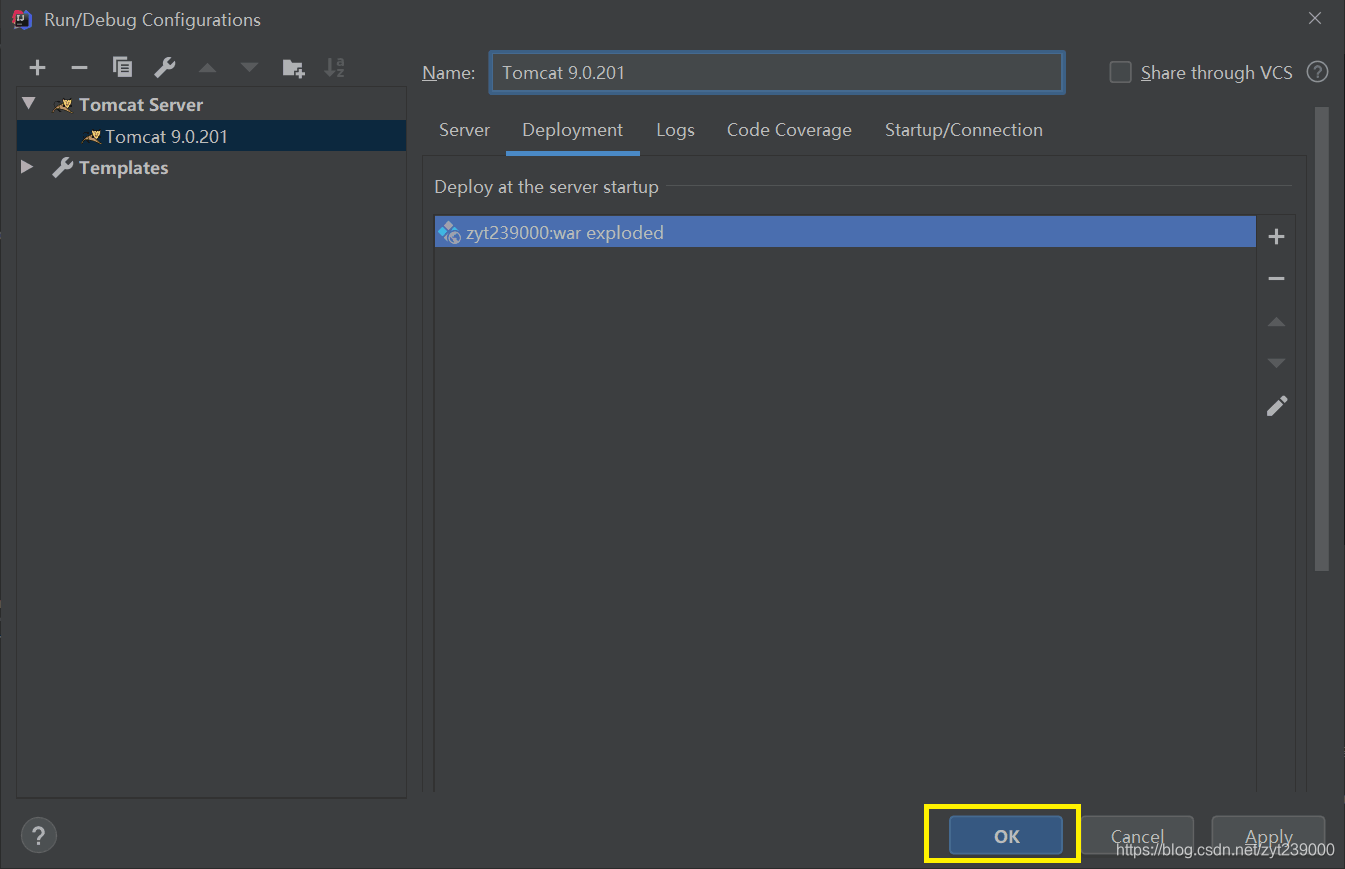Open the Code Coverage tab
The width and height of the screenshot is (1345, 869).
pyautogui.click(x=789, y=130)
